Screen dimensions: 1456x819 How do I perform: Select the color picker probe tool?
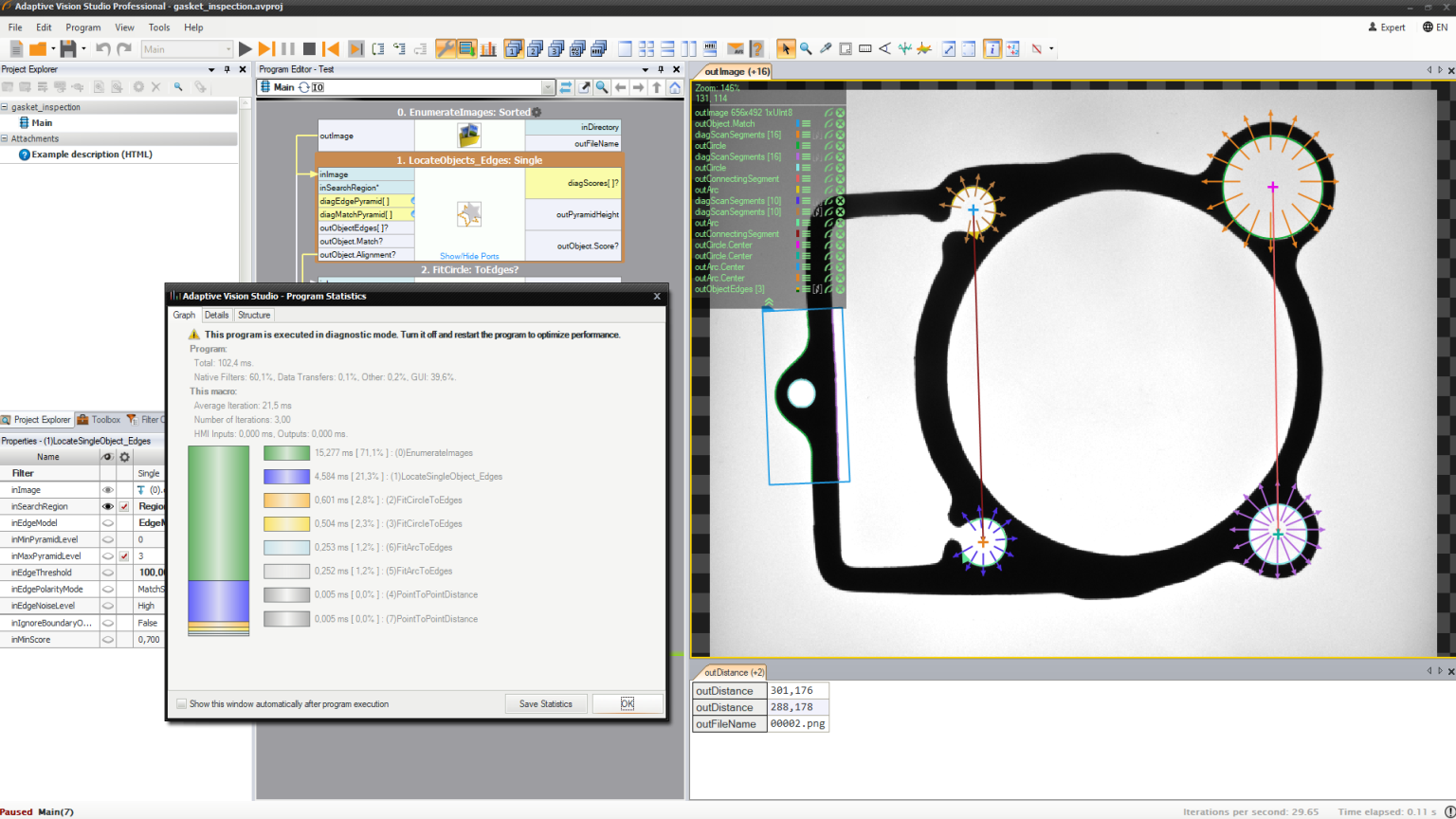click(824, 48)
